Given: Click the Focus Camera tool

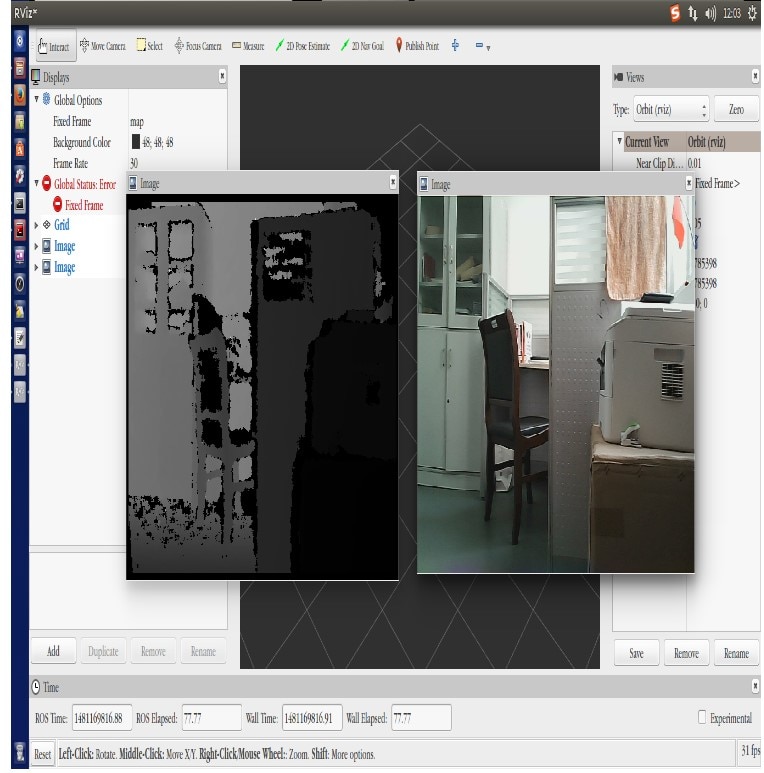Looking at the screenshot, I should [x=198, y=46].
